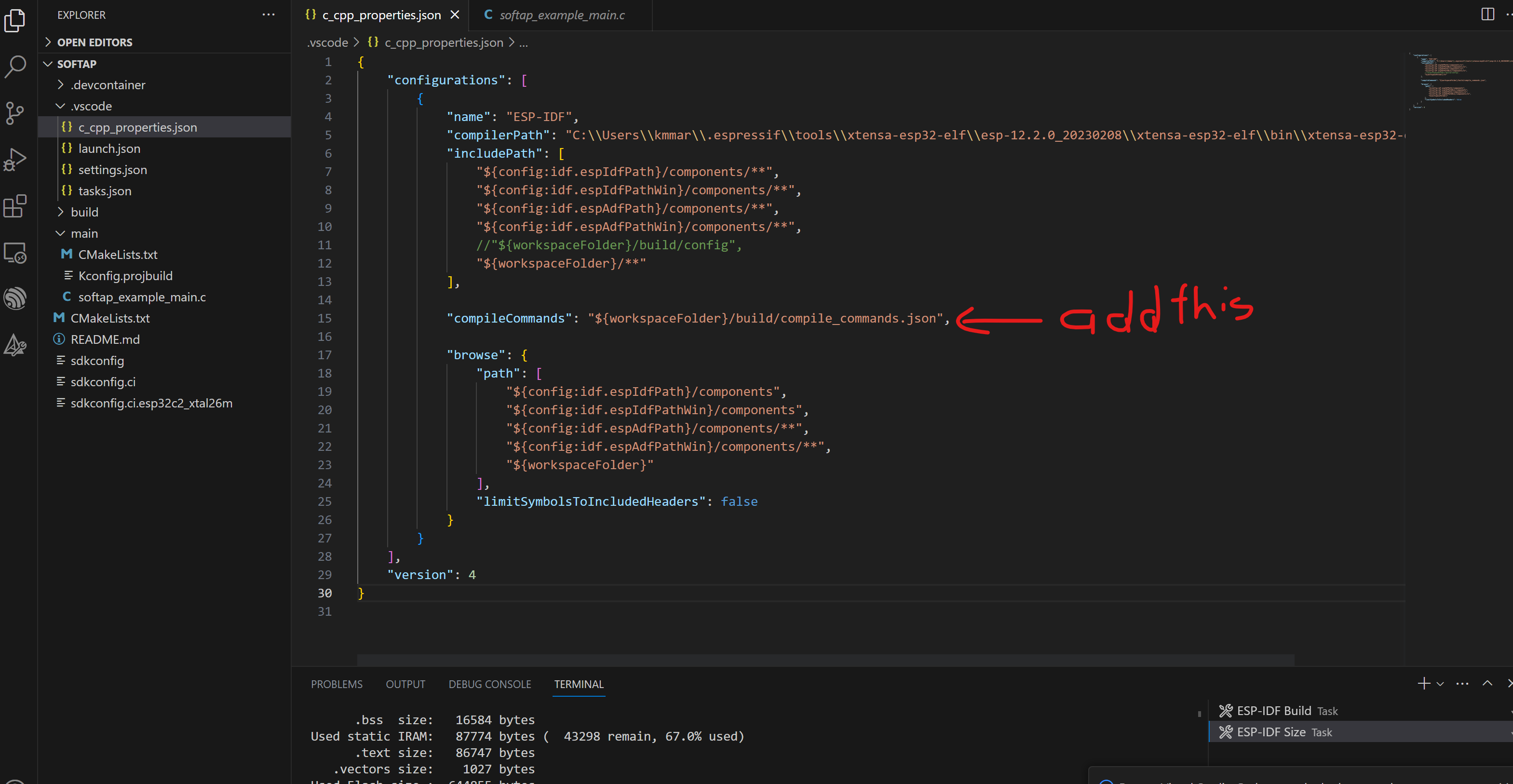Select the TERMINAL panel tab
1513x784 pixels.
[579, 684]
